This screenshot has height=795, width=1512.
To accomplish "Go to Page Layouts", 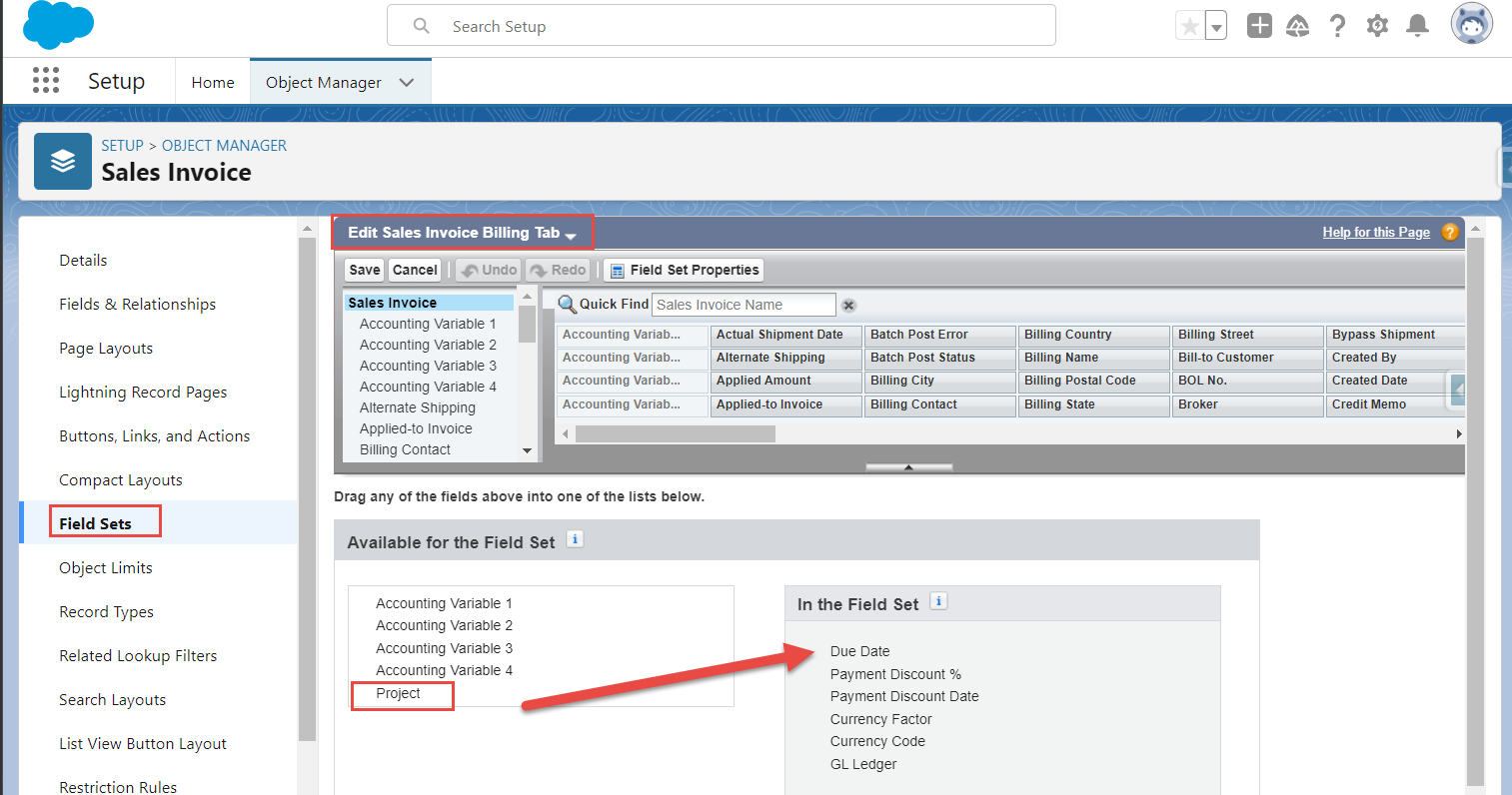I will [x=106, y=349].
